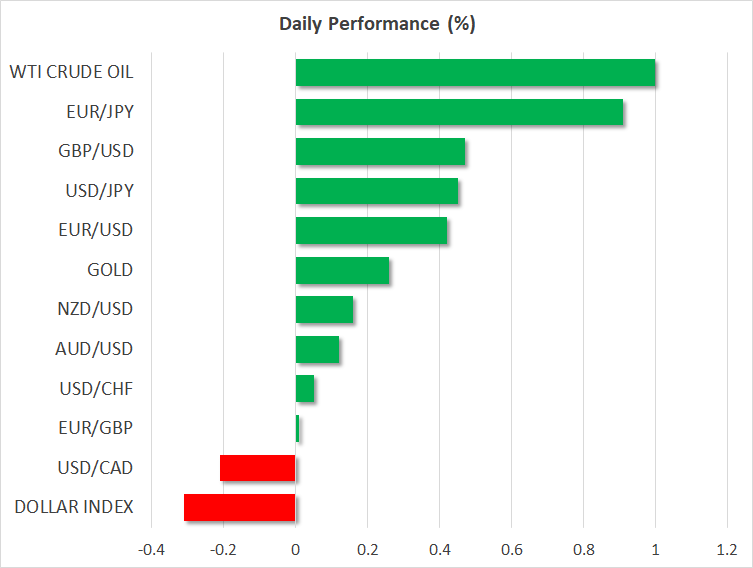The height and width of the screenshot is (568, 753).
Task: Click the 1.2 x-axis tick label
Action: (727, 550)
